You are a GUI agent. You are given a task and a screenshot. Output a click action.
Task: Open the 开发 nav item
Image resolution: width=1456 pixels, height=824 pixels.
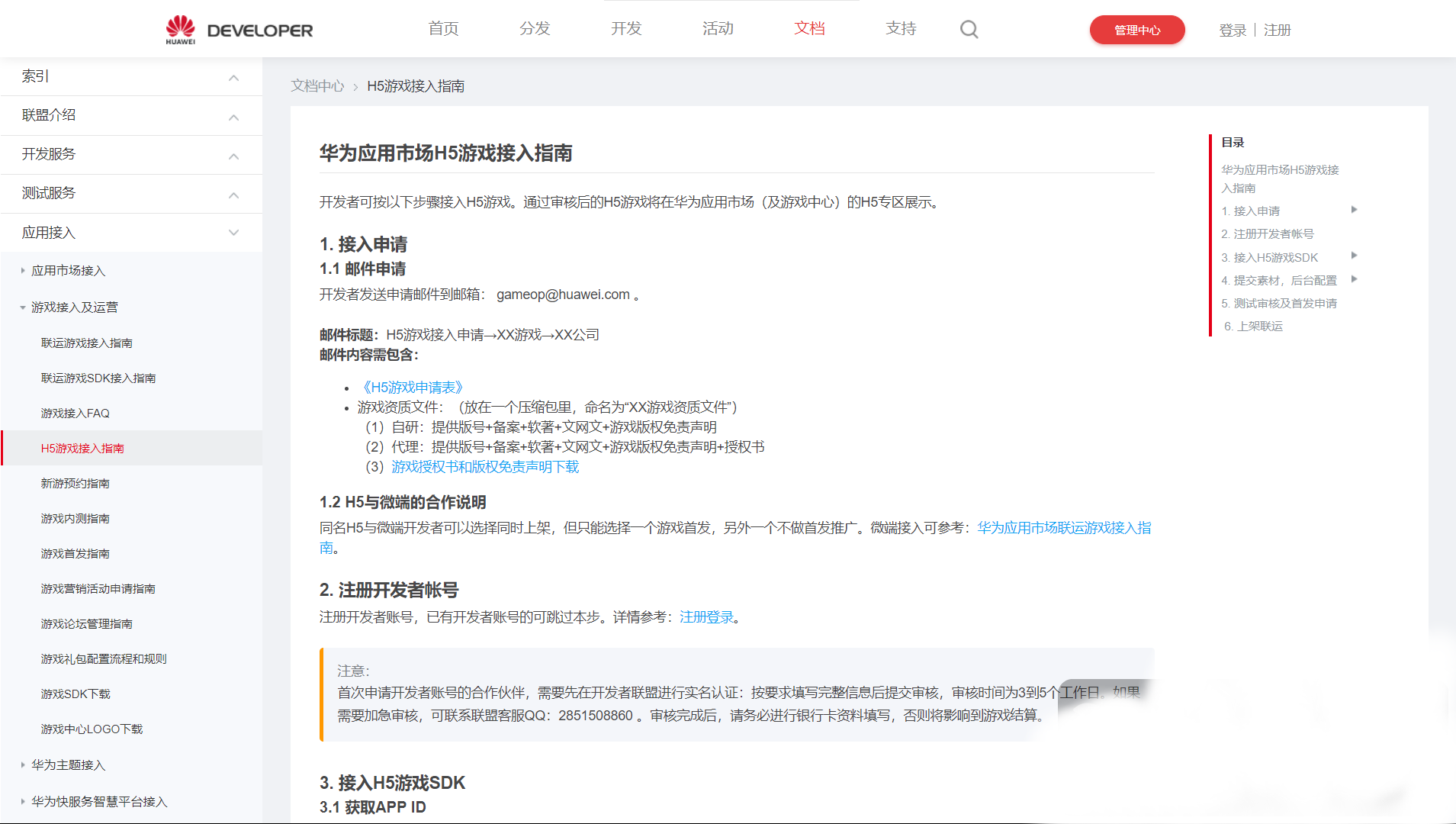click(626, 28)
